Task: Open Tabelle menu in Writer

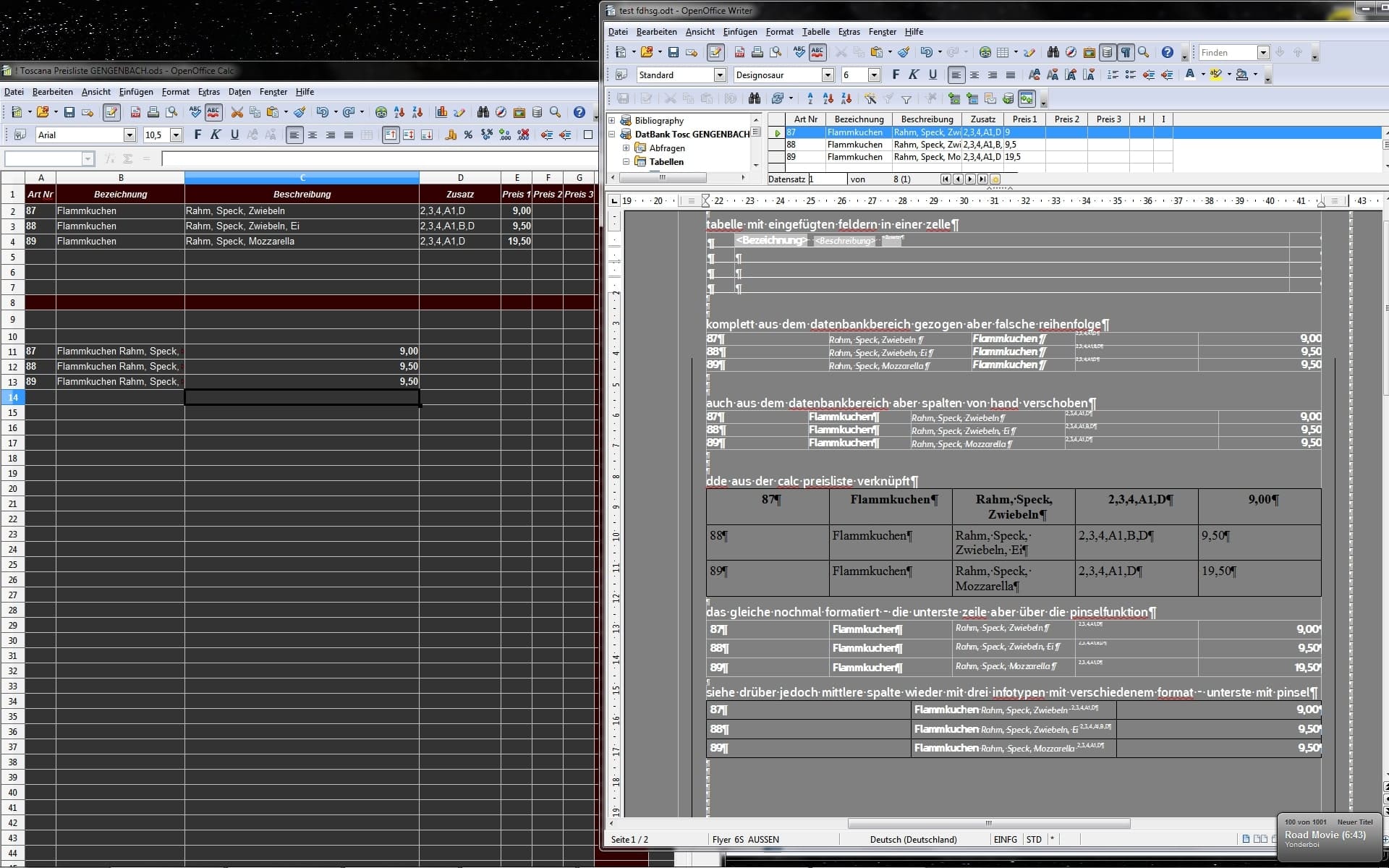Action: [x=815, y=32]
